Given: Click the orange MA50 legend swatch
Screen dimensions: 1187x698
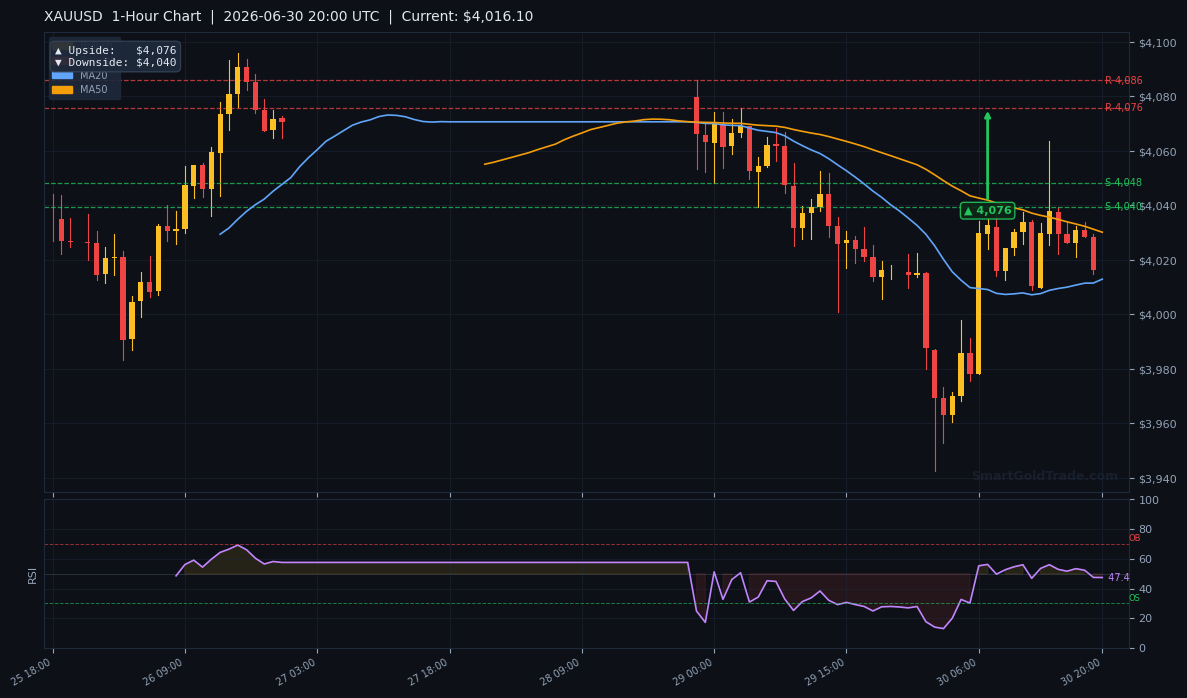Looking at the screenshot, I should [x=62, y=89].
